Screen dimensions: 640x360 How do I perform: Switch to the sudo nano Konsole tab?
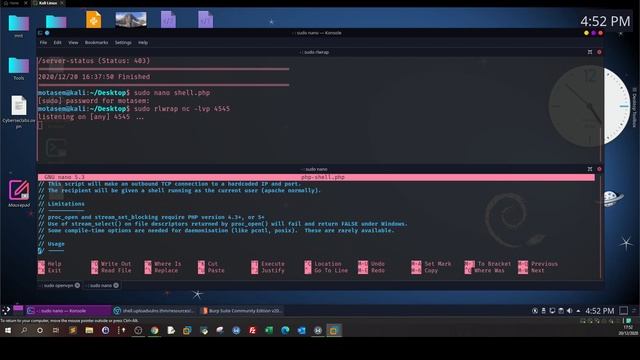[x=102, y=285]
